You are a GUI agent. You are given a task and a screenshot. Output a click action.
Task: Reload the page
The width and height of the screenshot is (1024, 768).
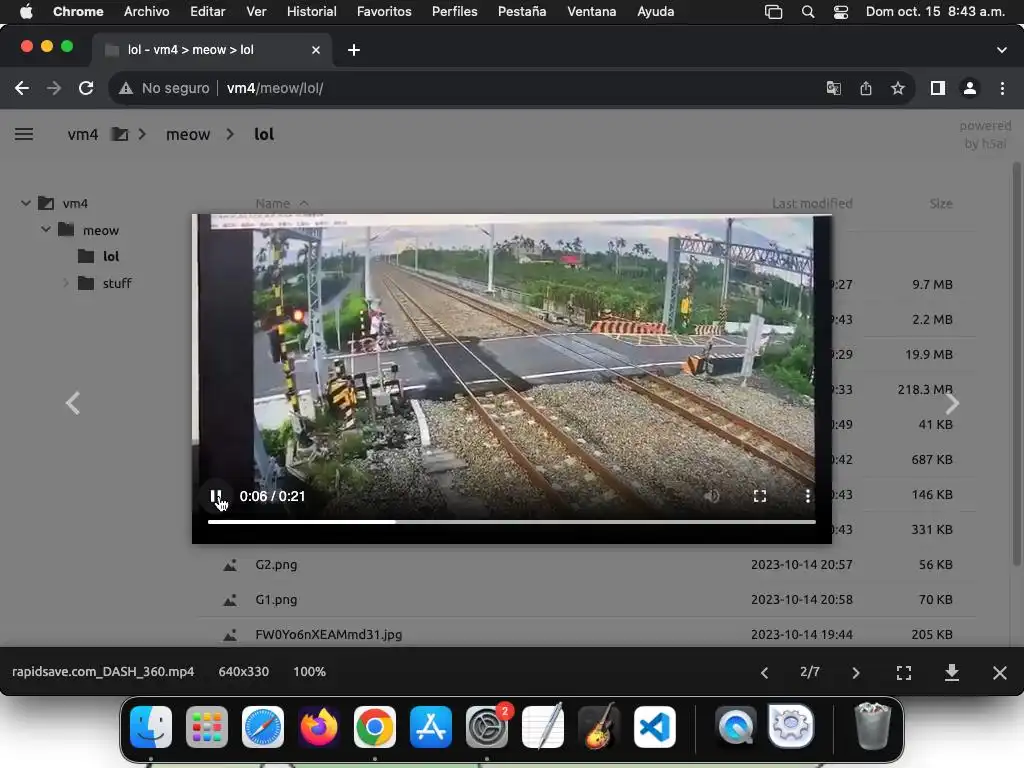click(86, 88)
